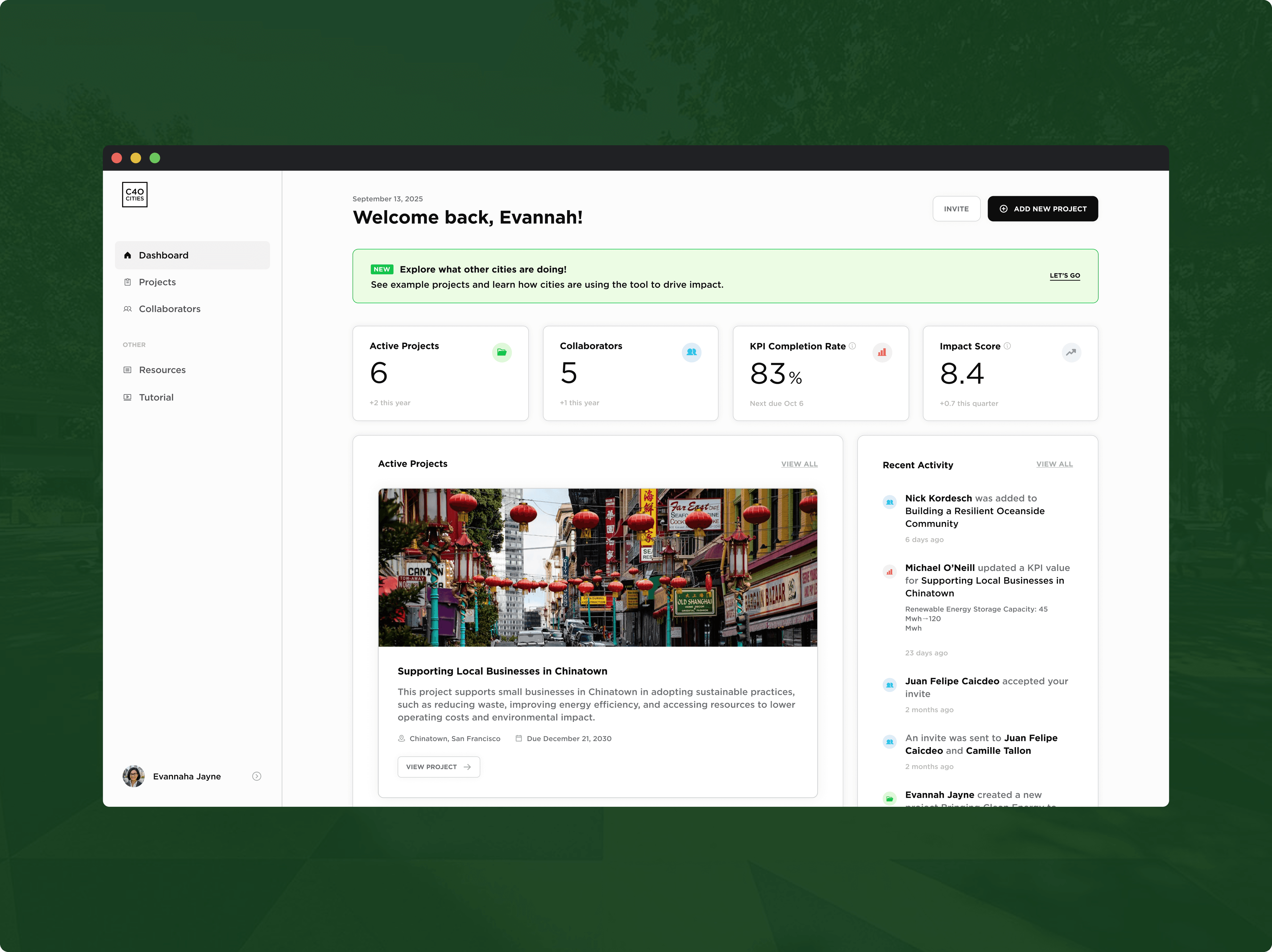
Task: Click the C40 Cities logo
Action: 135,195
